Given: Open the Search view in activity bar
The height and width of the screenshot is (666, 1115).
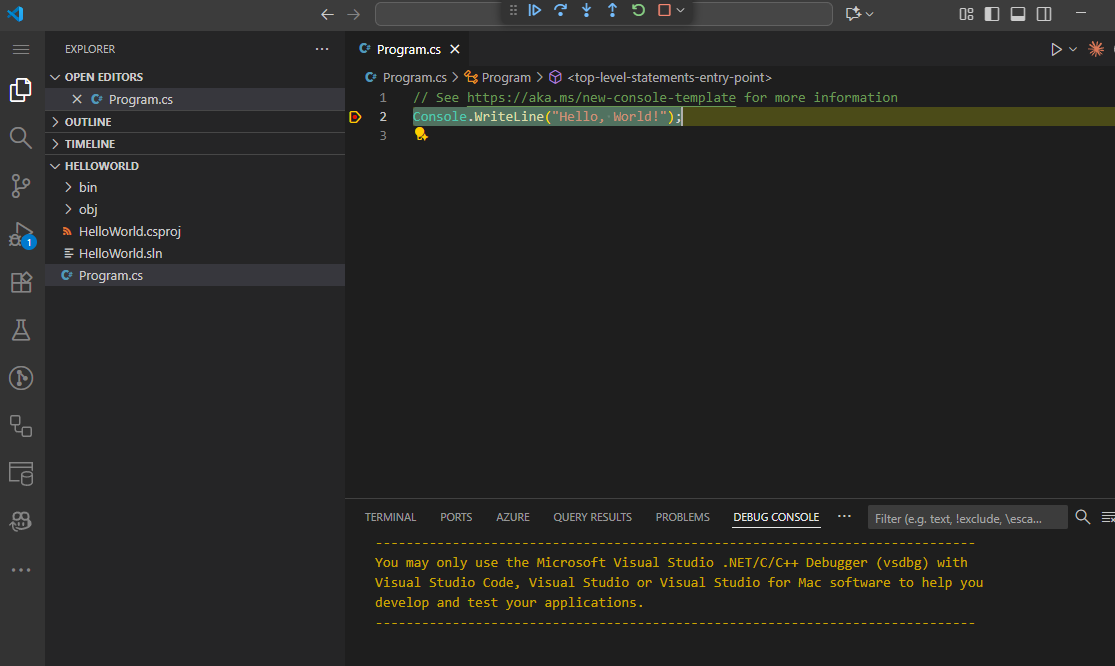Looking at the screenshot, I should tap(20, 139).
